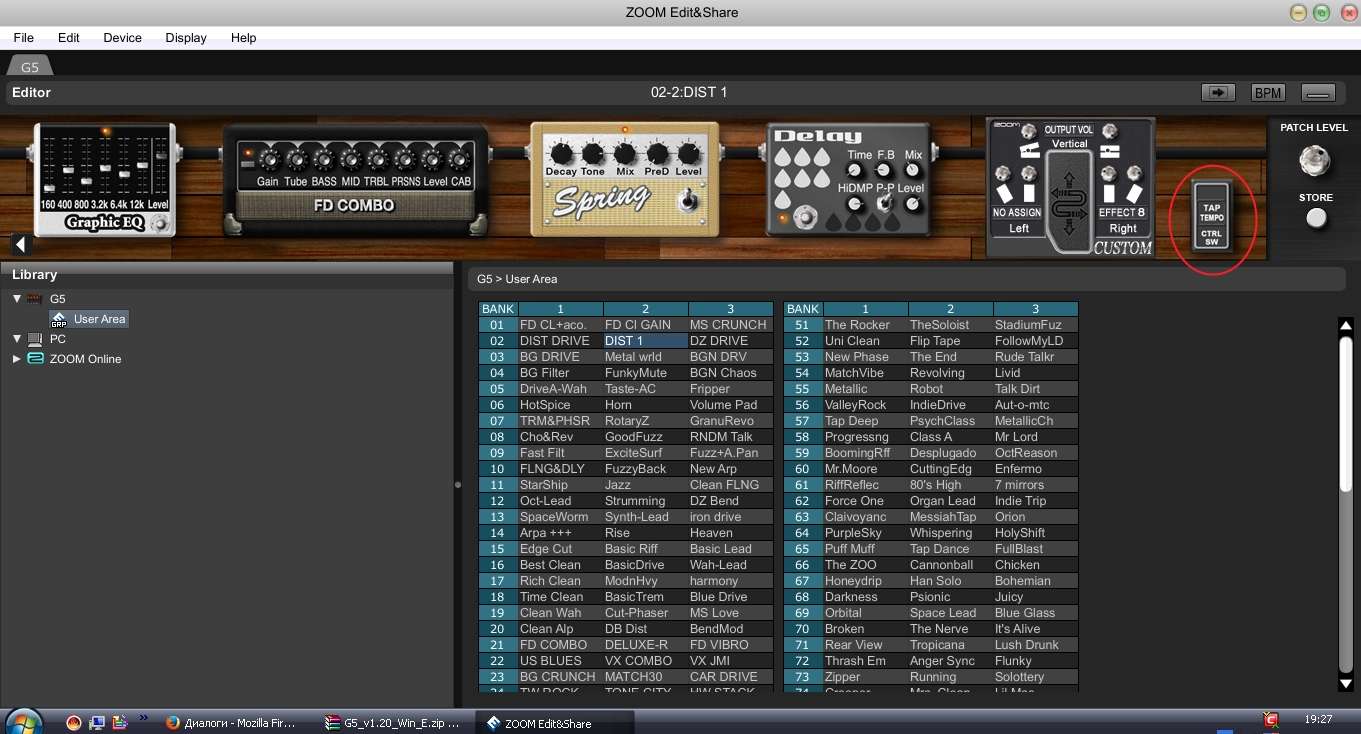This screenshot has width=1361, height=734.
Task: Click the BPM button
Action: click(x=1268, y=92)
